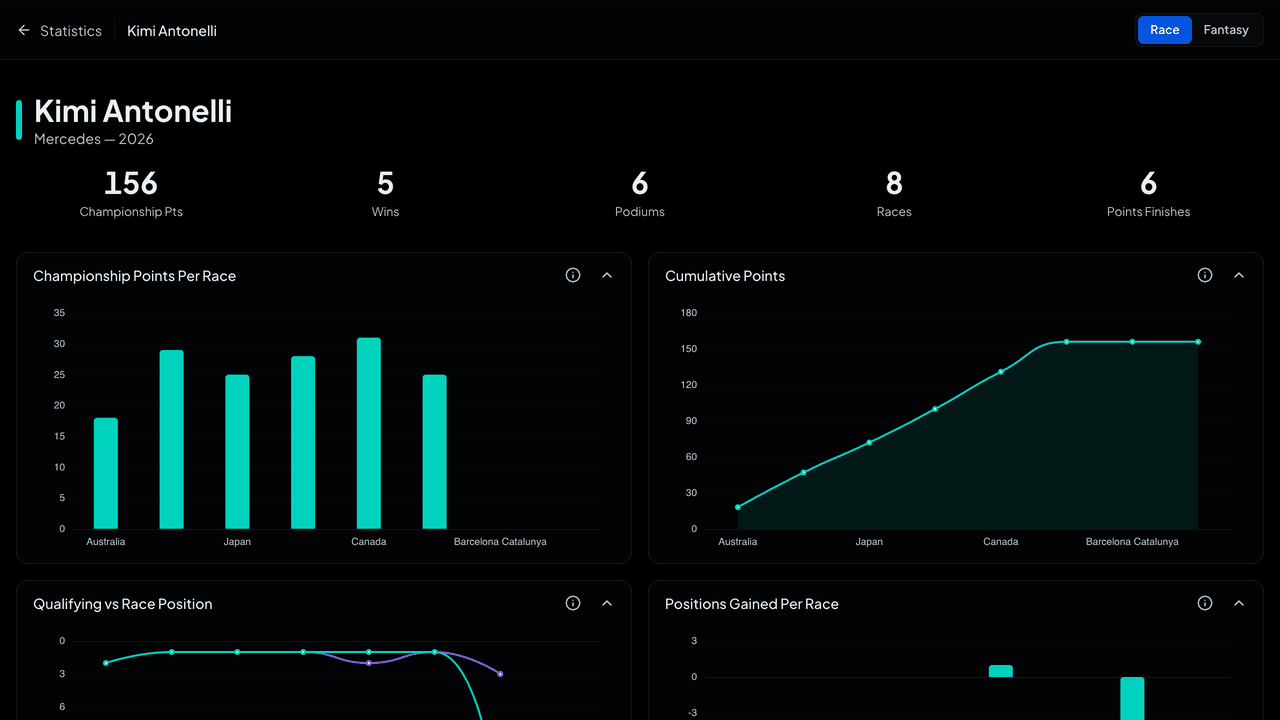The image size is (1280, 720).
Task: Collapse the Qualifying vs Race Position panel
Action: [607, 603]
